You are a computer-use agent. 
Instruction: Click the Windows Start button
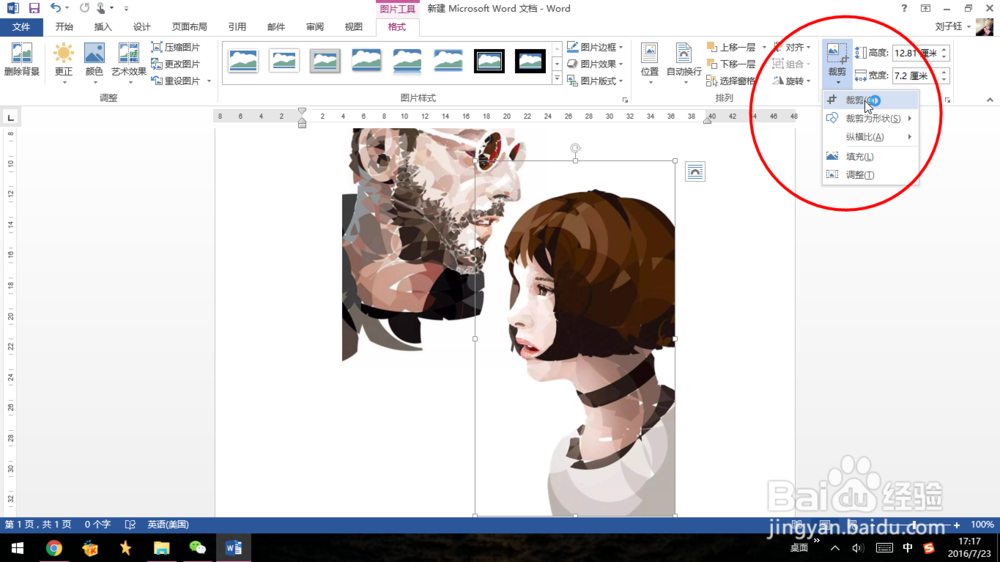tap(17, 548)
